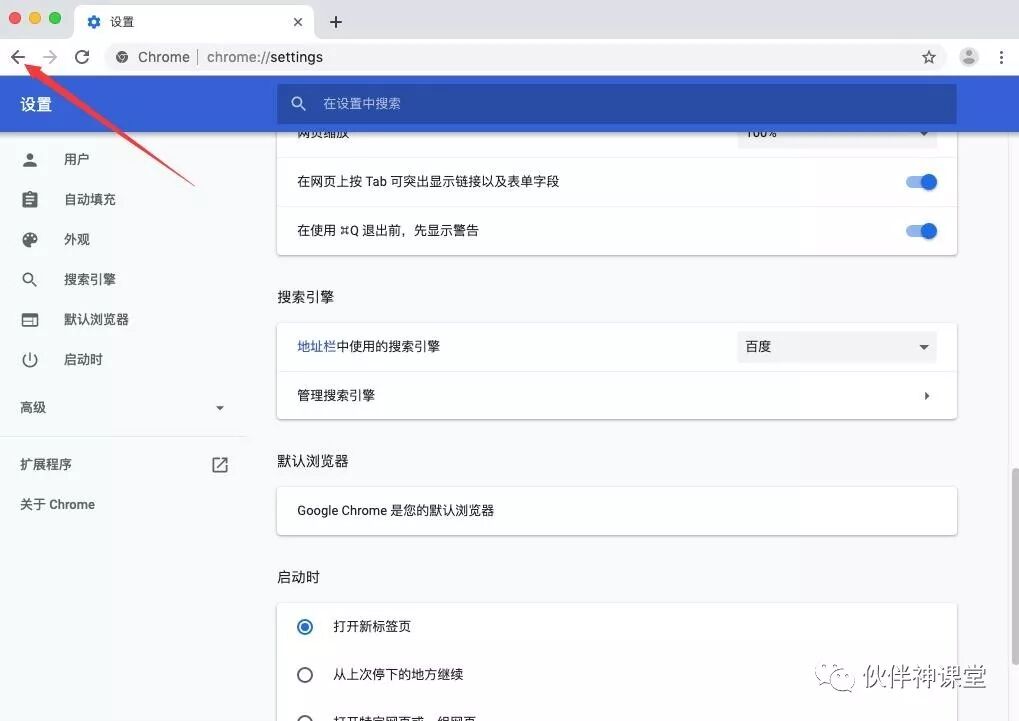1019x721 pixels.
Task: Toggle Tab key highlights links setting
Action: 922,182
